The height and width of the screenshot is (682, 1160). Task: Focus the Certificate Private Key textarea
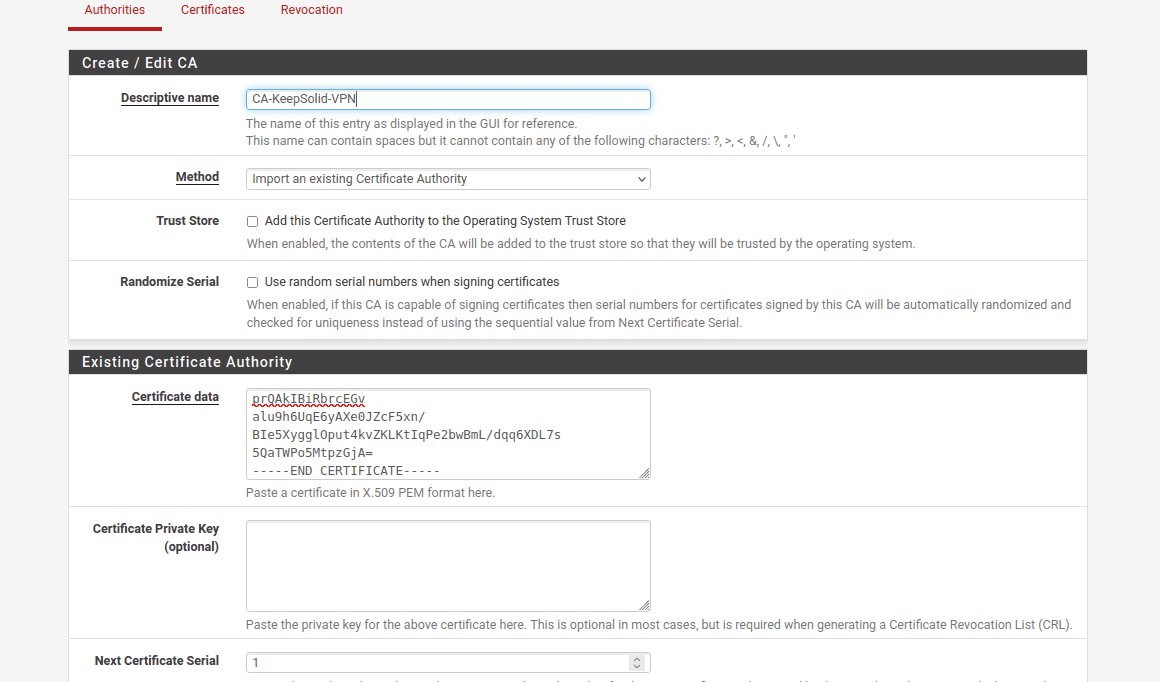point(448,565)
